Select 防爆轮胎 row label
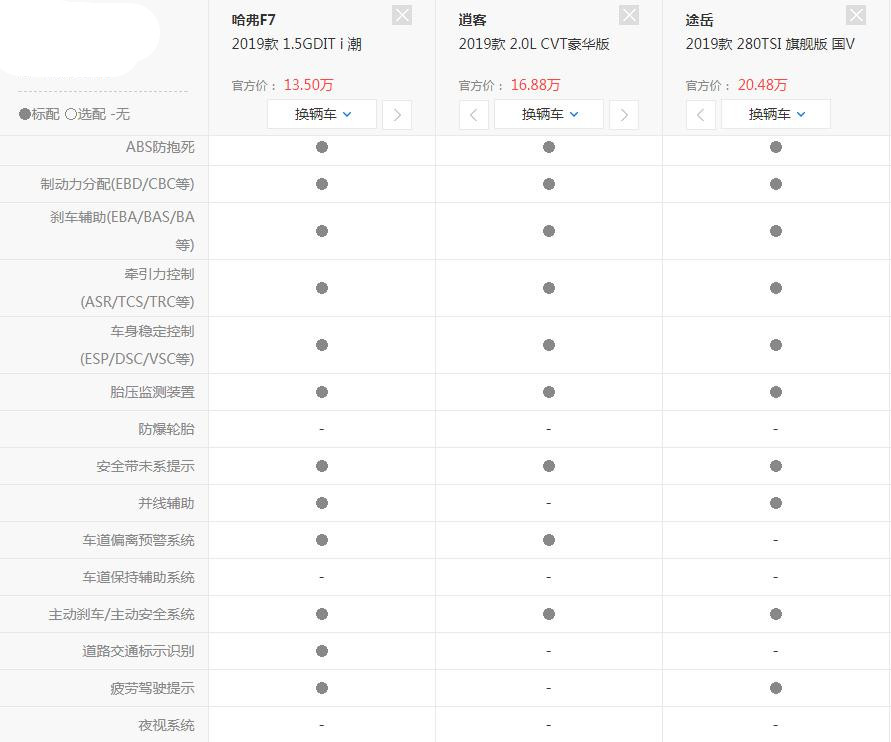This screenshot has width=891, height=742. click(x=166, y=429)
